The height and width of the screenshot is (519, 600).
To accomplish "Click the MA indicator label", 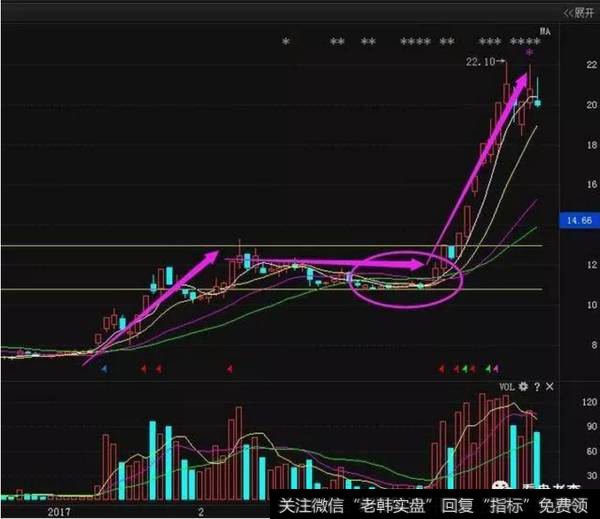I will pos(545,32).
